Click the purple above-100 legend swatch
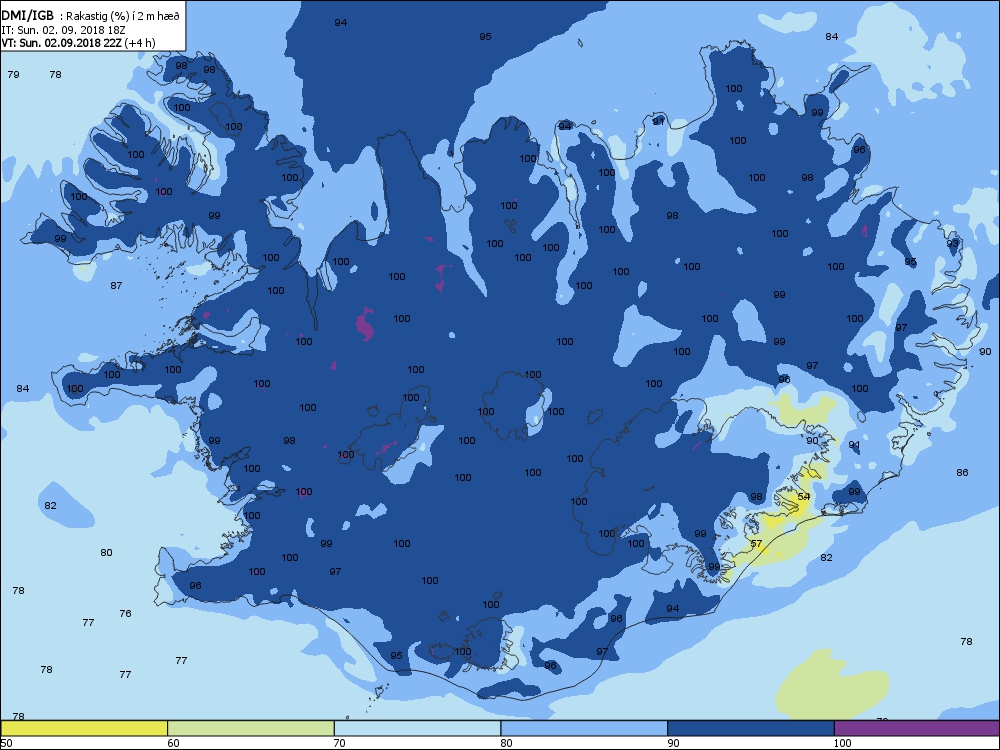The height and width of the screenshot is (750, 1000). 917,728
